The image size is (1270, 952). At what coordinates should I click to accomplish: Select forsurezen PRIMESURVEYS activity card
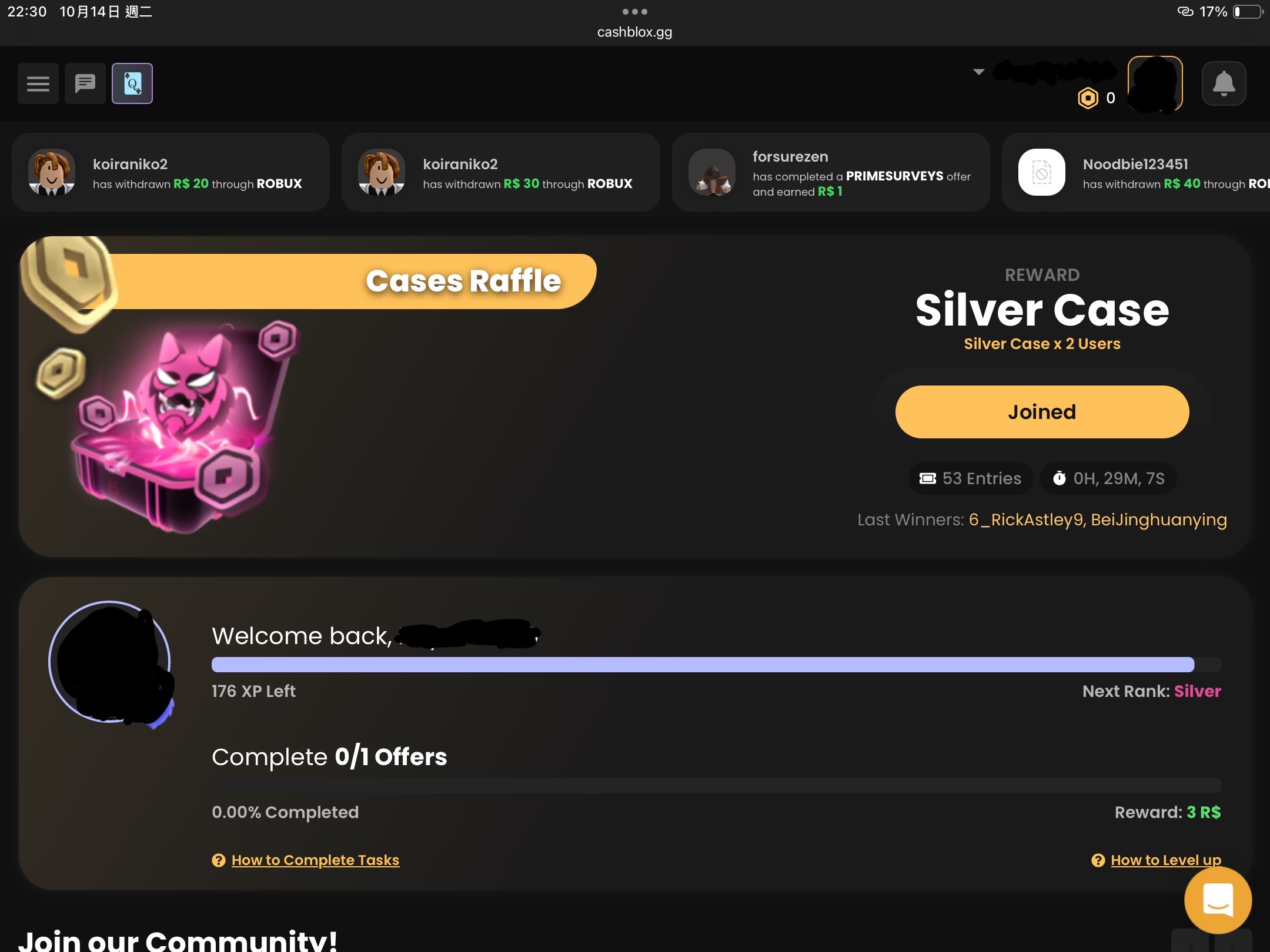coord(831,172)
